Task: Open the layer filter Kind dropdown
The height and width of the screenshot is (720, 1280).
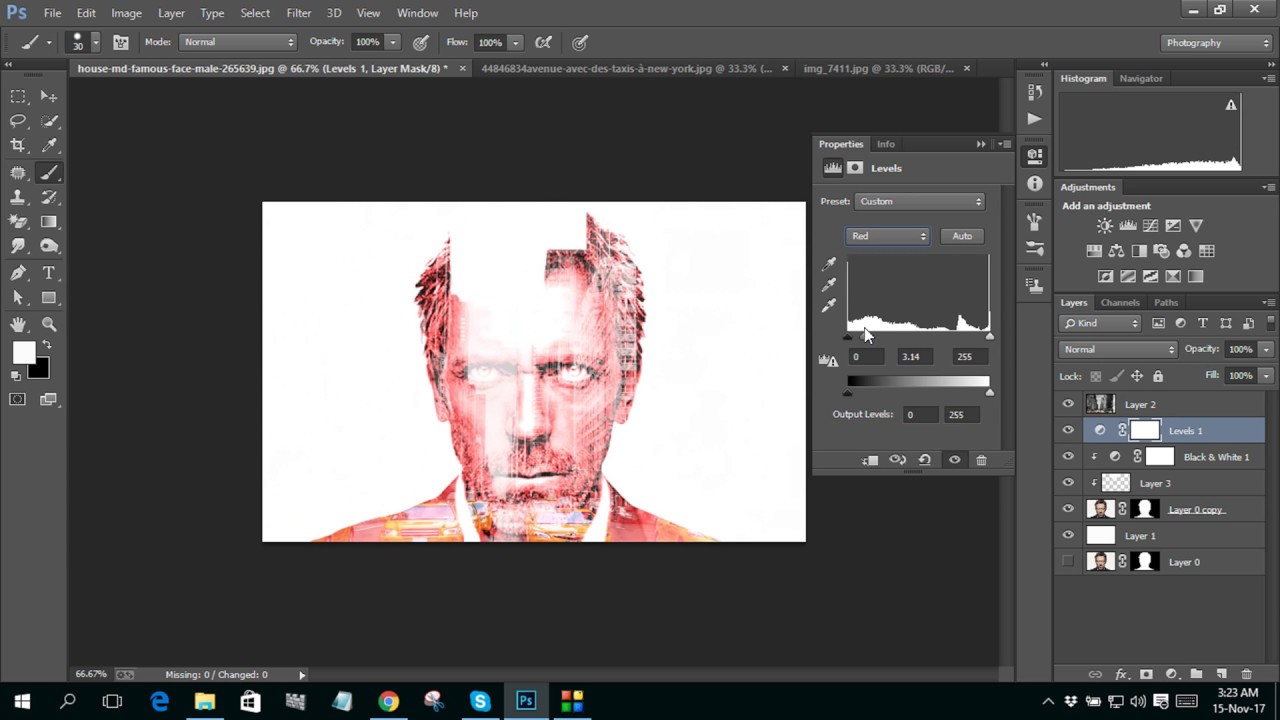Action: (1100, 323)
